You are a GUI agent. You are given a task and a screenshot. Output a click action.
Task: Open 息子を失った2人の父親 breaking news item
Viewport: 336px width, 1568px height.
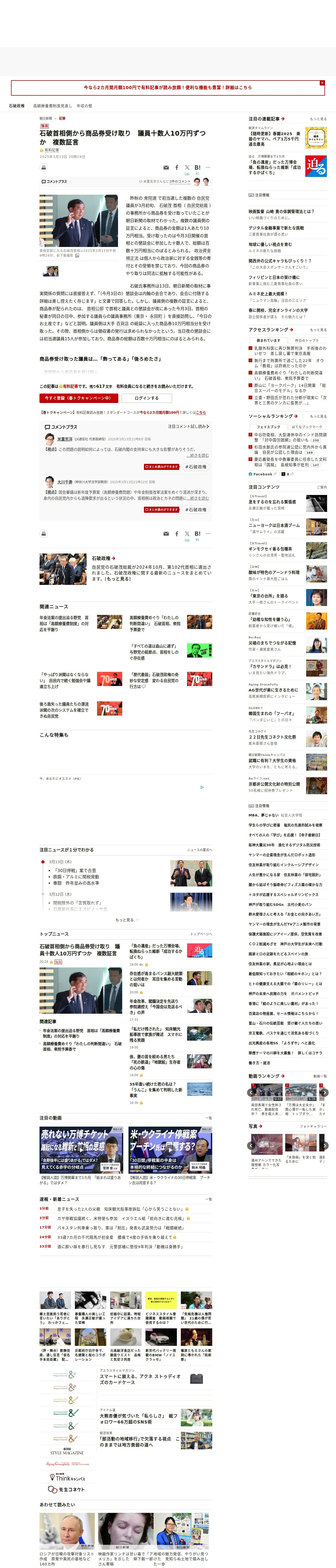pos(120,1209)
